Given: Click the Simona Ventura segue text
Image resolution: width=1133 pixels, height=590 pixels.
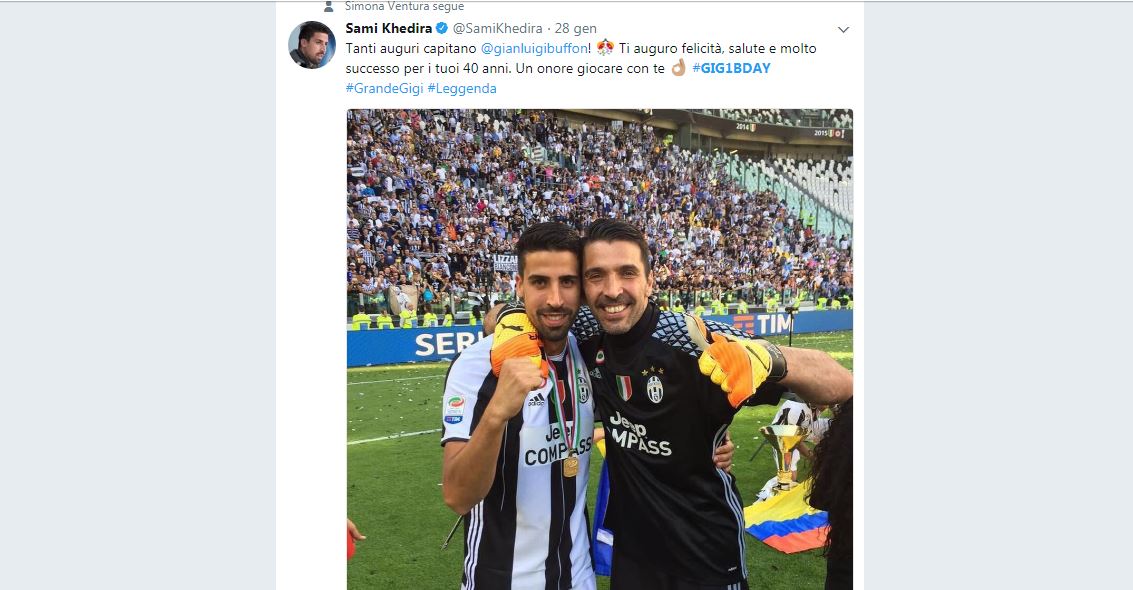Looking at the screenshot, I should point(405,6).
